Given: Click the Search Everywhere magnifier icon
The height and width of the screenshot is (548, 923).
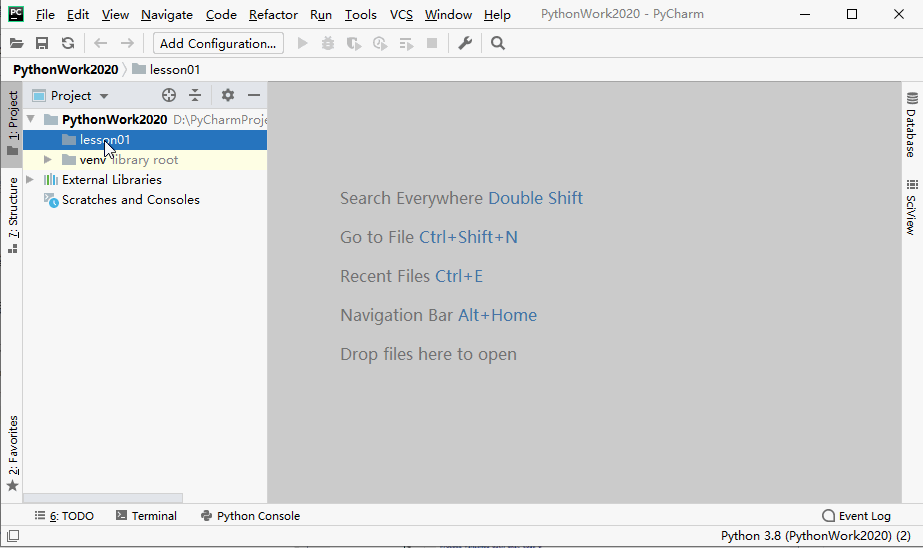Looking at the screenshot, I should 498,43.
